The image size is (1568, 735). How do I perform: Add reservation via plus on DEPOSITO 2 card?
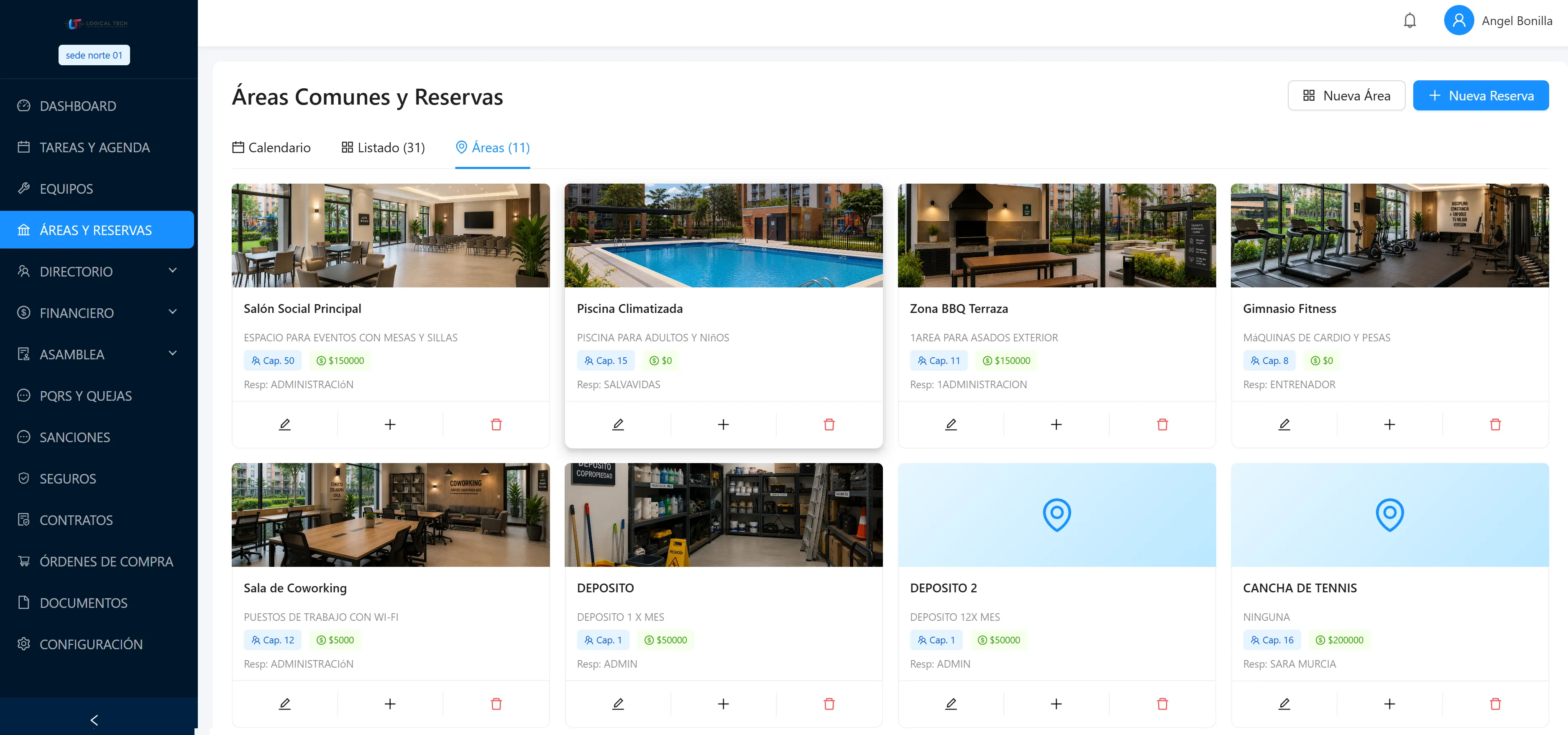(1056, 704)
